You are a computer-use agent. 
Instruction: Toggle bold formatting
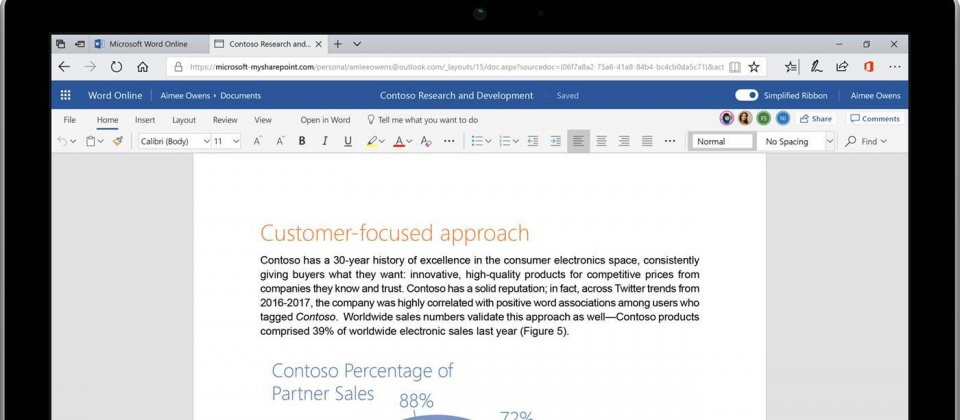[302, 141]
